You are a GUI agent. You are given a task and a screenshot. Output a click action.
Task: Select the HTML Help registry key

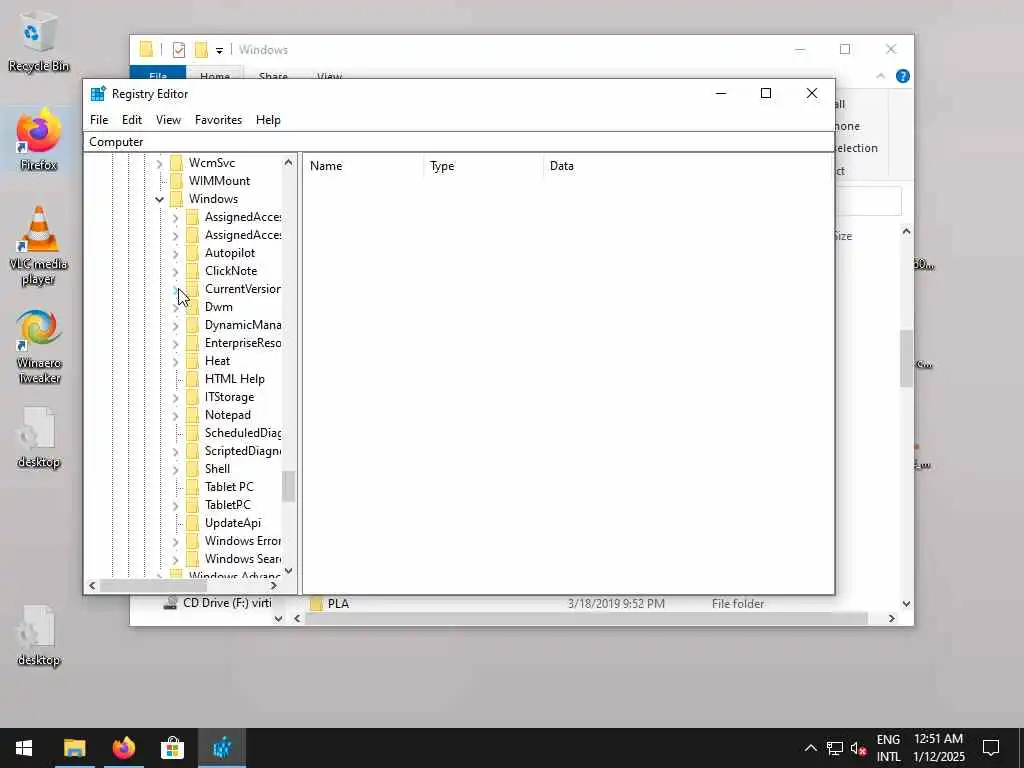[x=234, y=379]
